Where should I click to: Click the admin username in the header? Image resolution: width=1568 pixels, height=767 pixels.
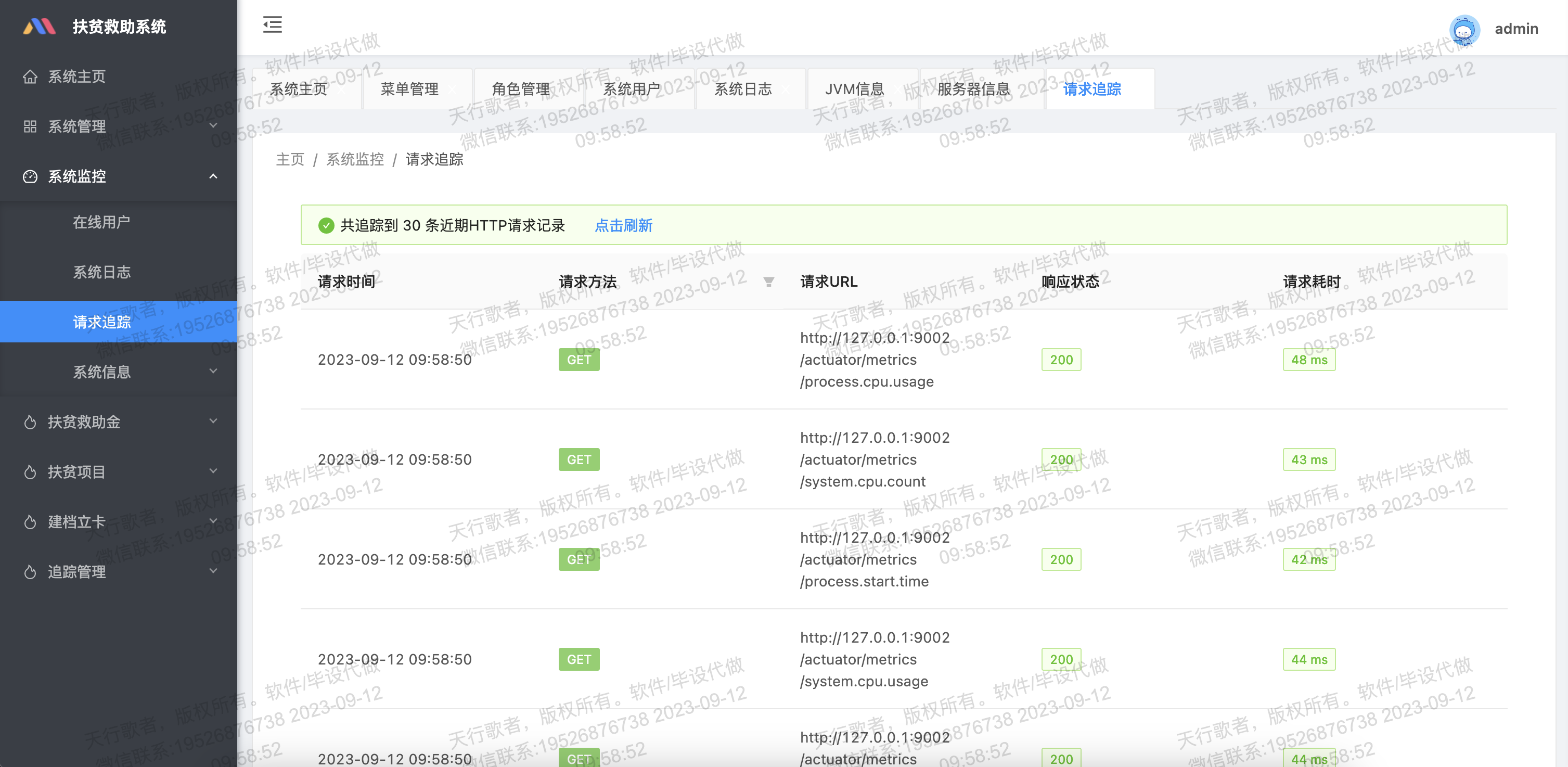(x=1516, y=29)
